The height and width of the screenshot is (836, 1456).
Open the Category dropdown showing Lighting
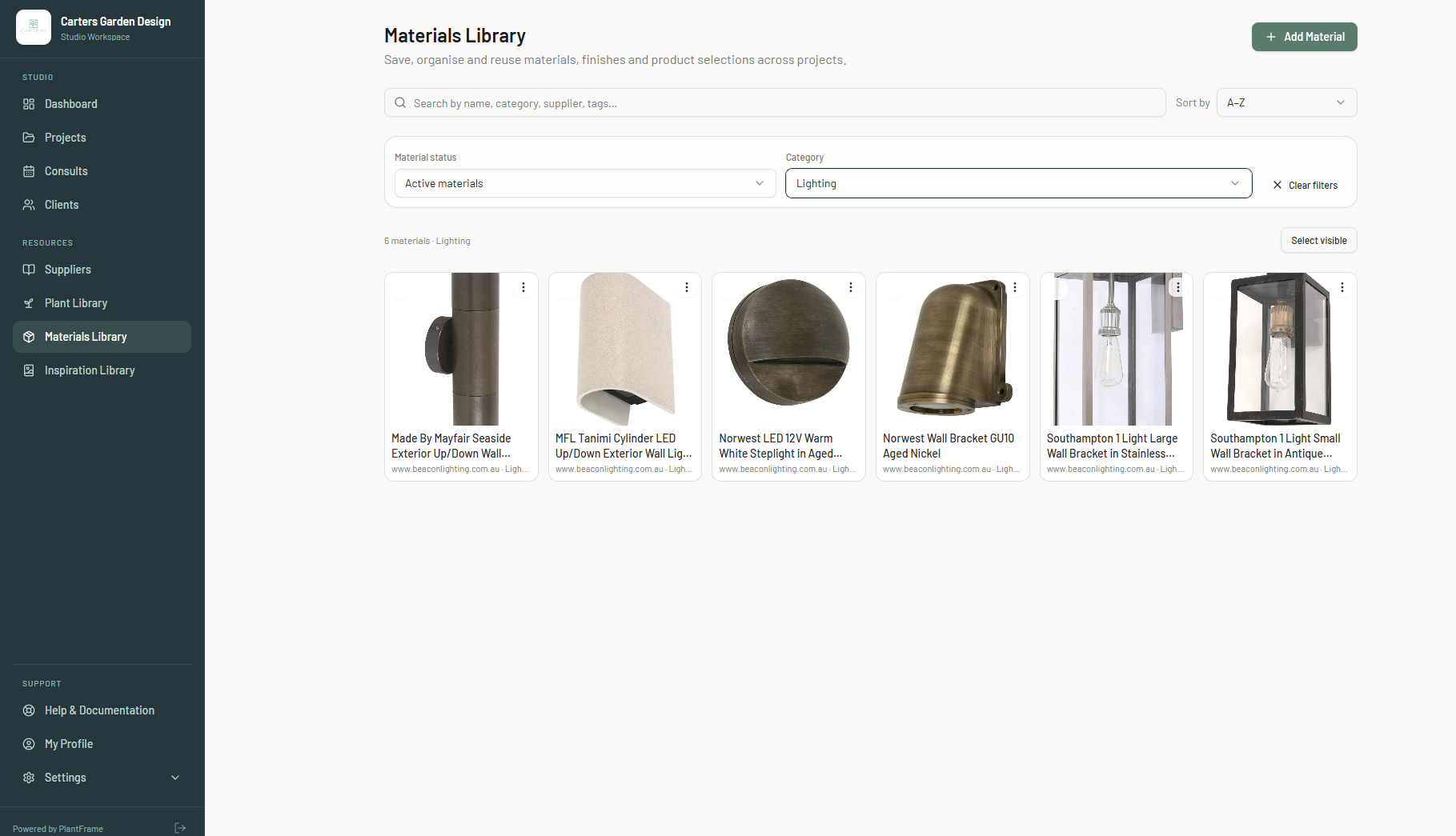[1018, 183]
